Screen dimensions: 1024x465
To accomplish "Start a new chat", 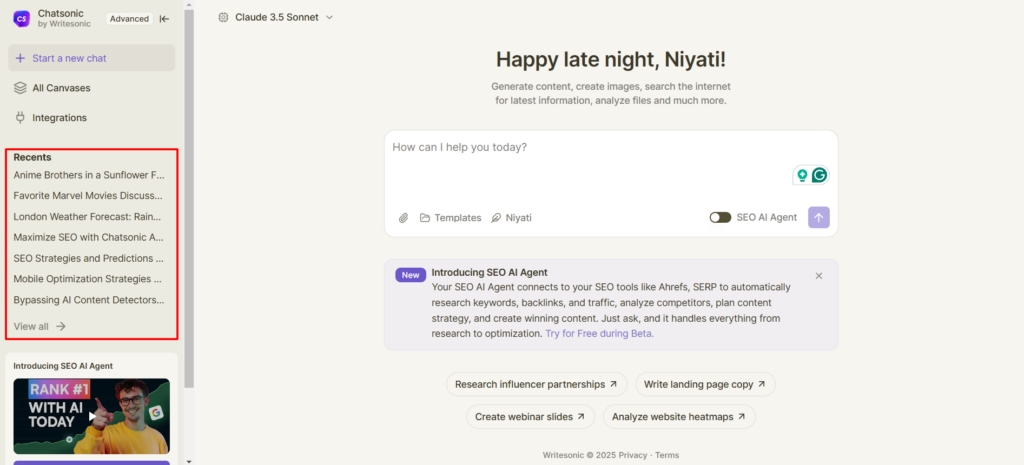I will 91,58.
